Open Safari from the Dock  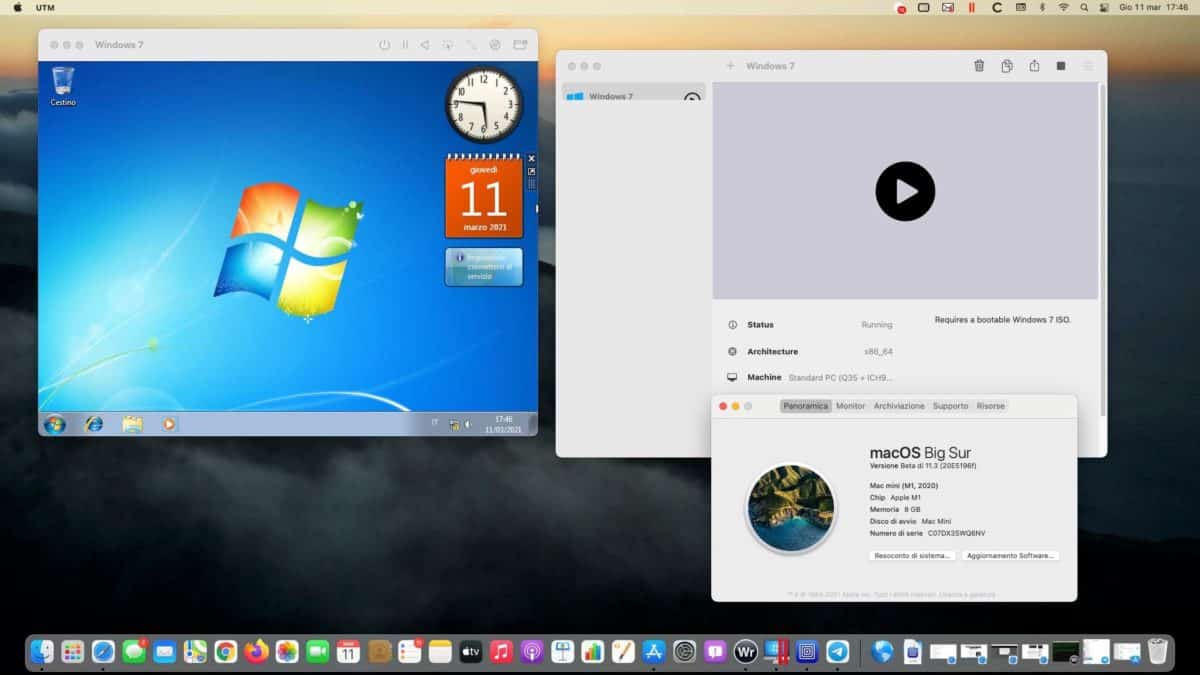[x=103, y=652]
